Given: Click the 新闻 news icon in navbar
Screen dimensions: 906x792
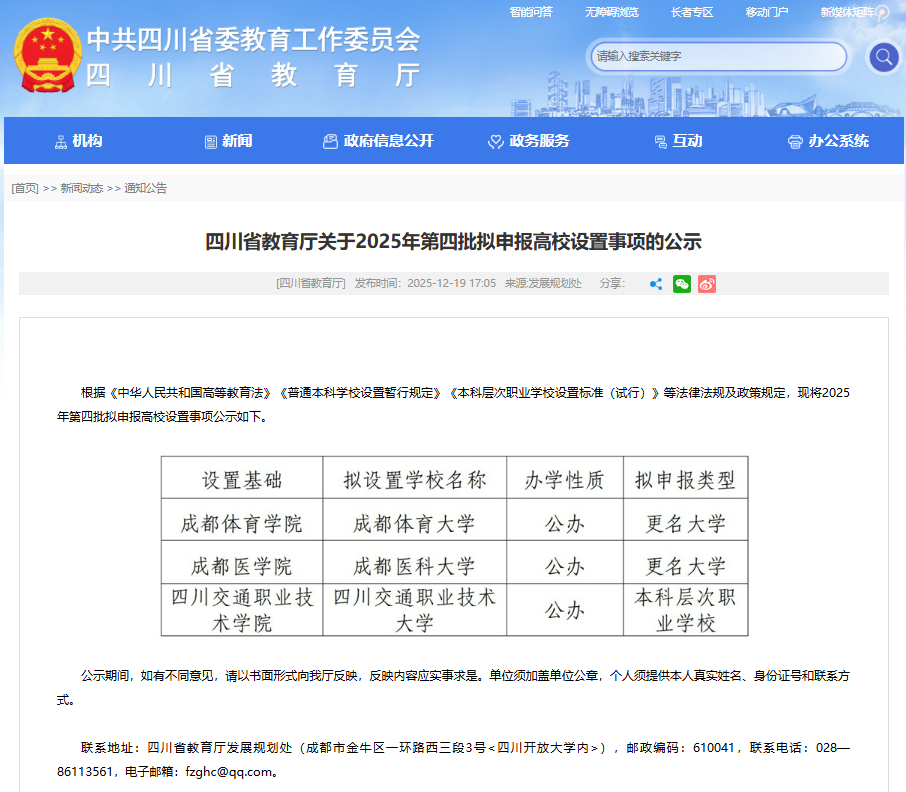Looking at the screenshot, I should pos(210,142).
